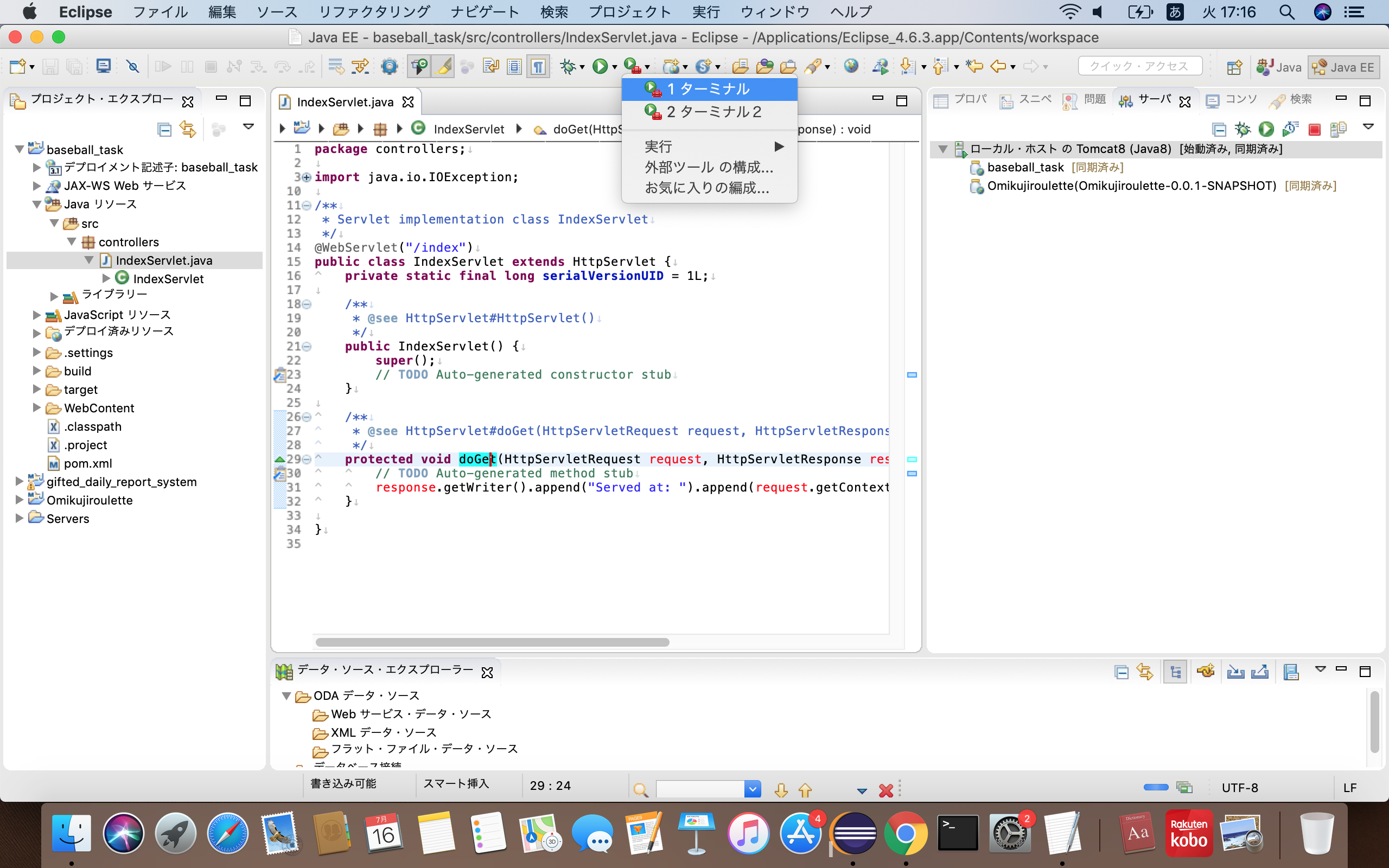
Task: Click the Open Perspective icon
Action: coord(1234,67)
